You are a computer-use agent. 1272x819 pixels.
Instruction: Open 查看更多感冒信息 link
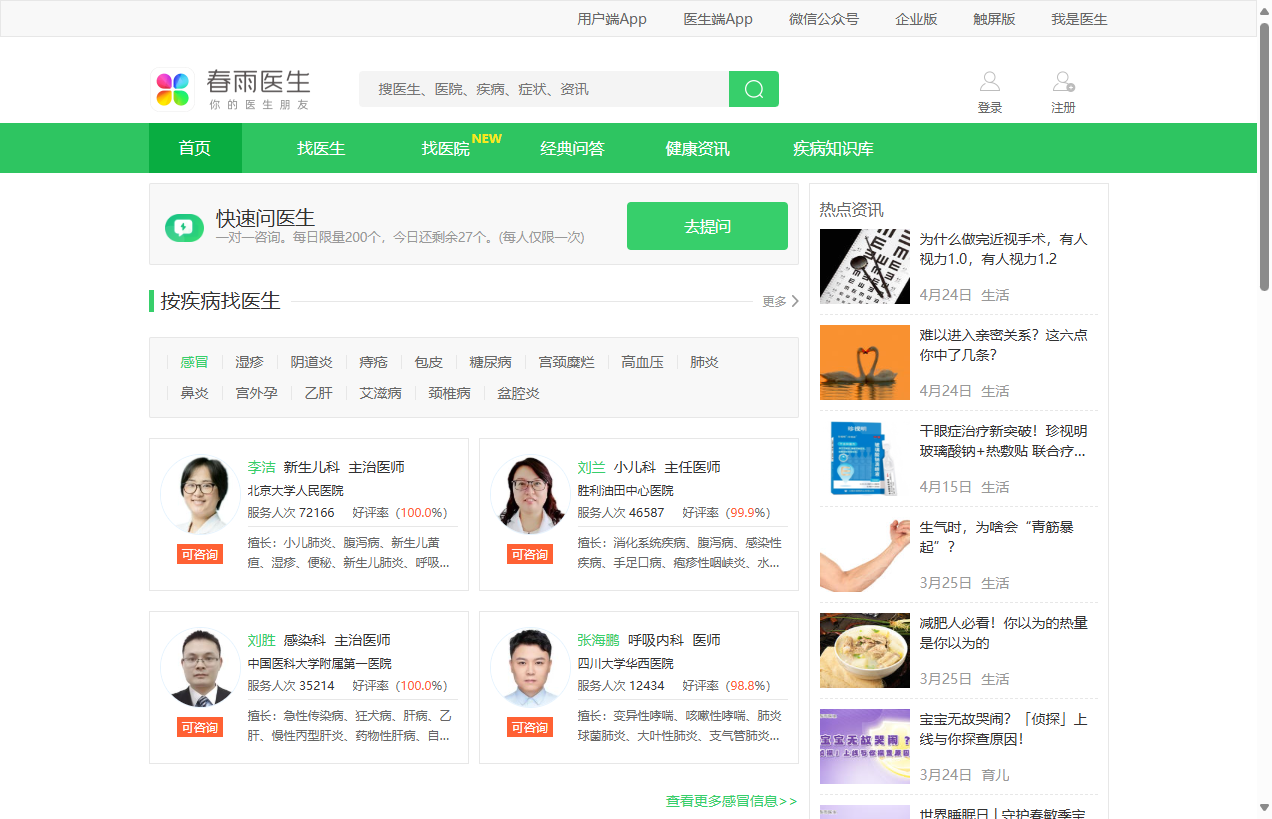731,801
